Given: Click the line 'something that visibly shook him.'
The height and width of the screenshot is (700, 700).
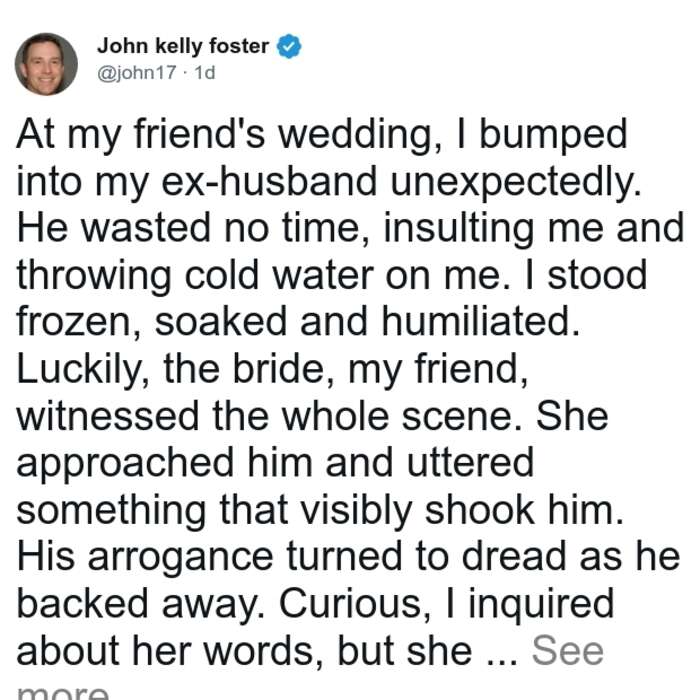Looking at the screenshot, I should (x=320, y=510).
